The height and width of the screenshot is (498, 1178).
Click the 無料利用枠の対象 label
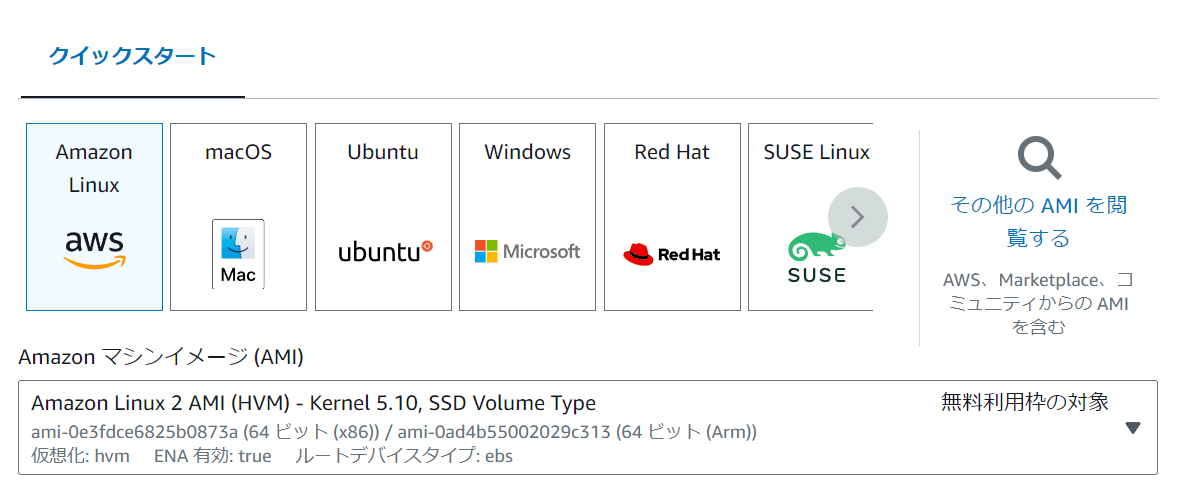coord(1025,402)
